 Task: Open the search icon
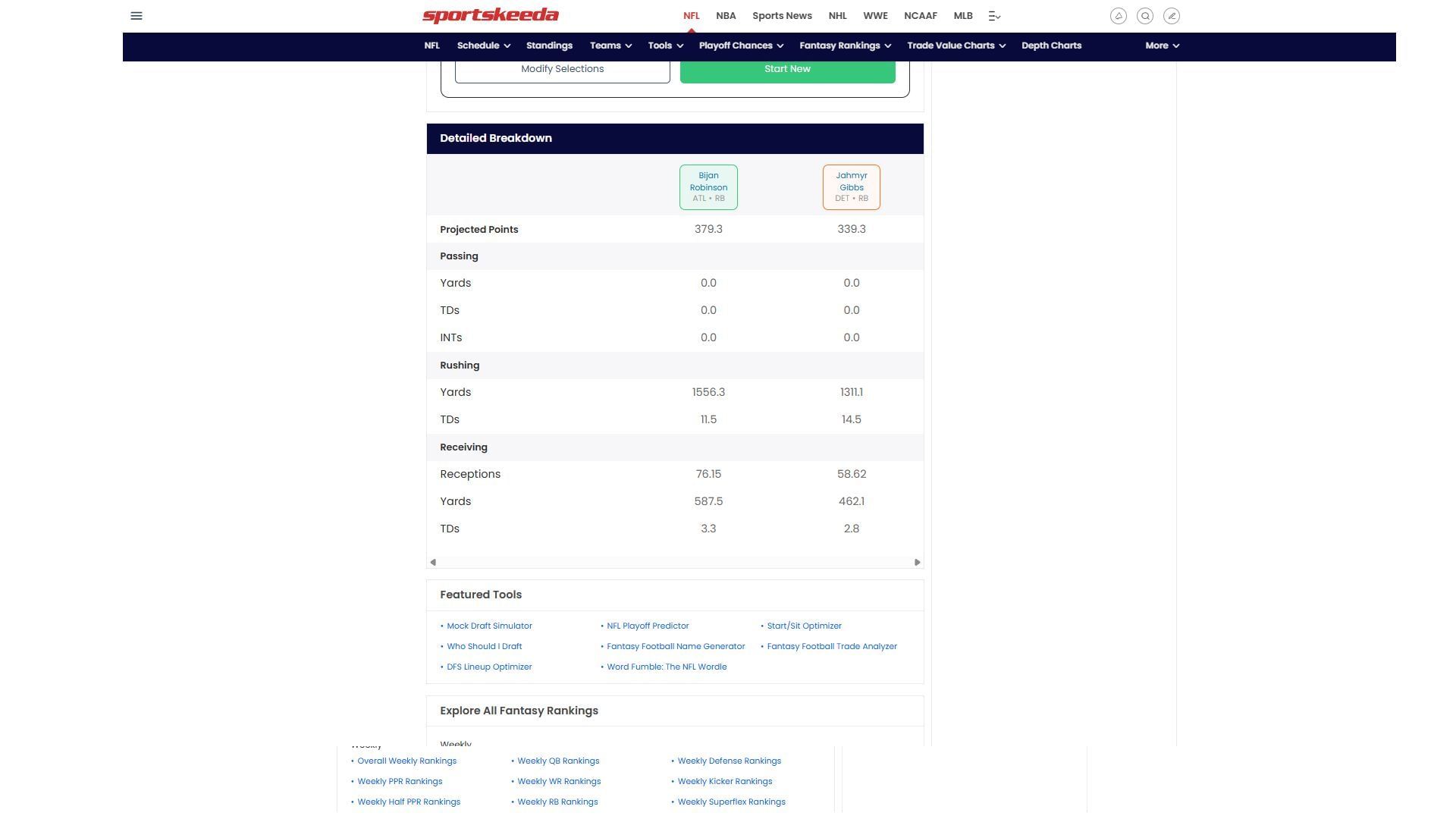[x=1145, y=16]
